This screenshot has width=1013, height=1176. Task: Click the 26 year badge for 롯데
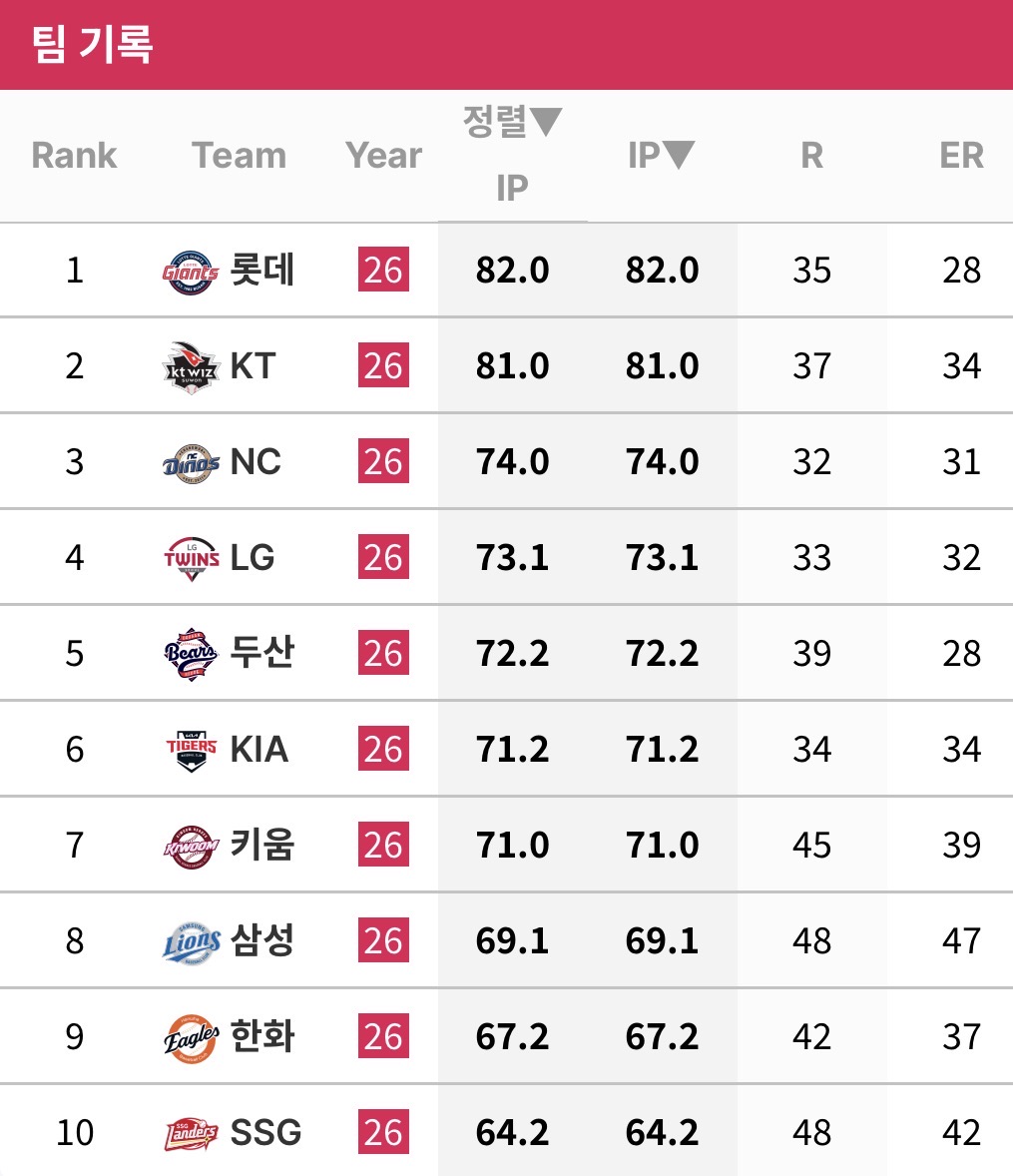click(x=383, y=271)
